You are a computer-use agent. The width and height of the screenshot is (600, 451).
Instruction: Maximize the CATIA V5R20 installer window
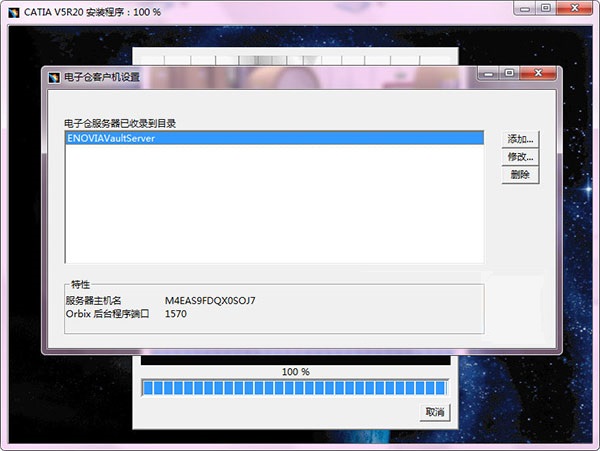pos(546,8)
